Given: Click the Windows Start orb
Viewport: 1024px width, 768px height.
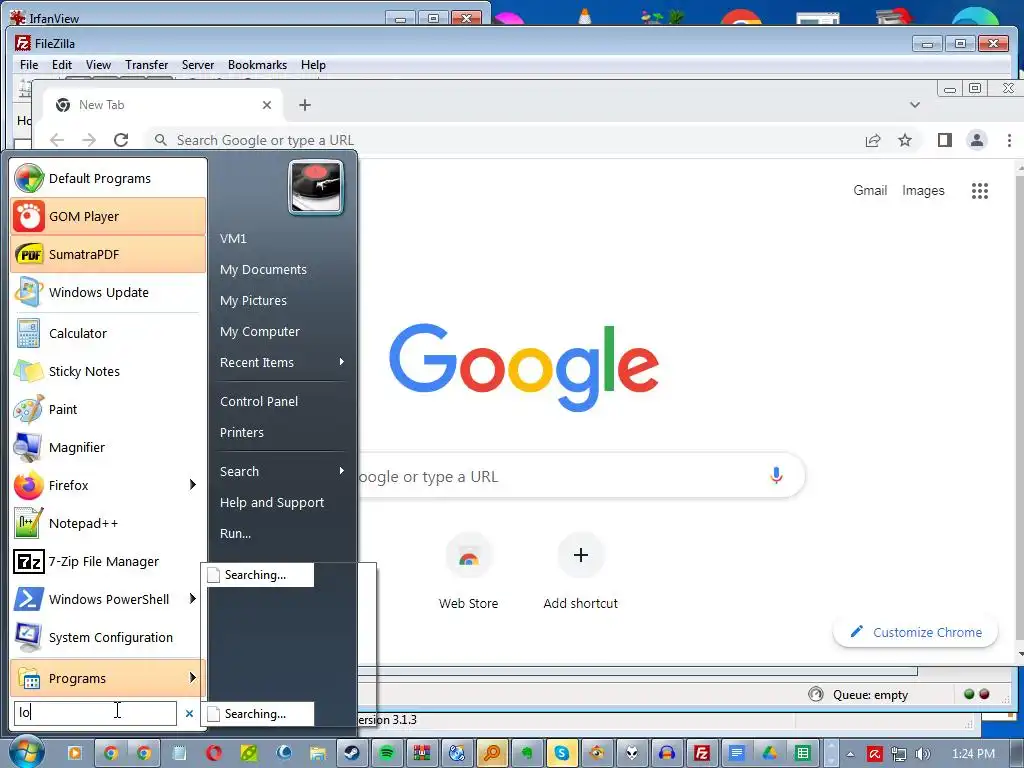Looking at the screenshot, I should [26, 752].
